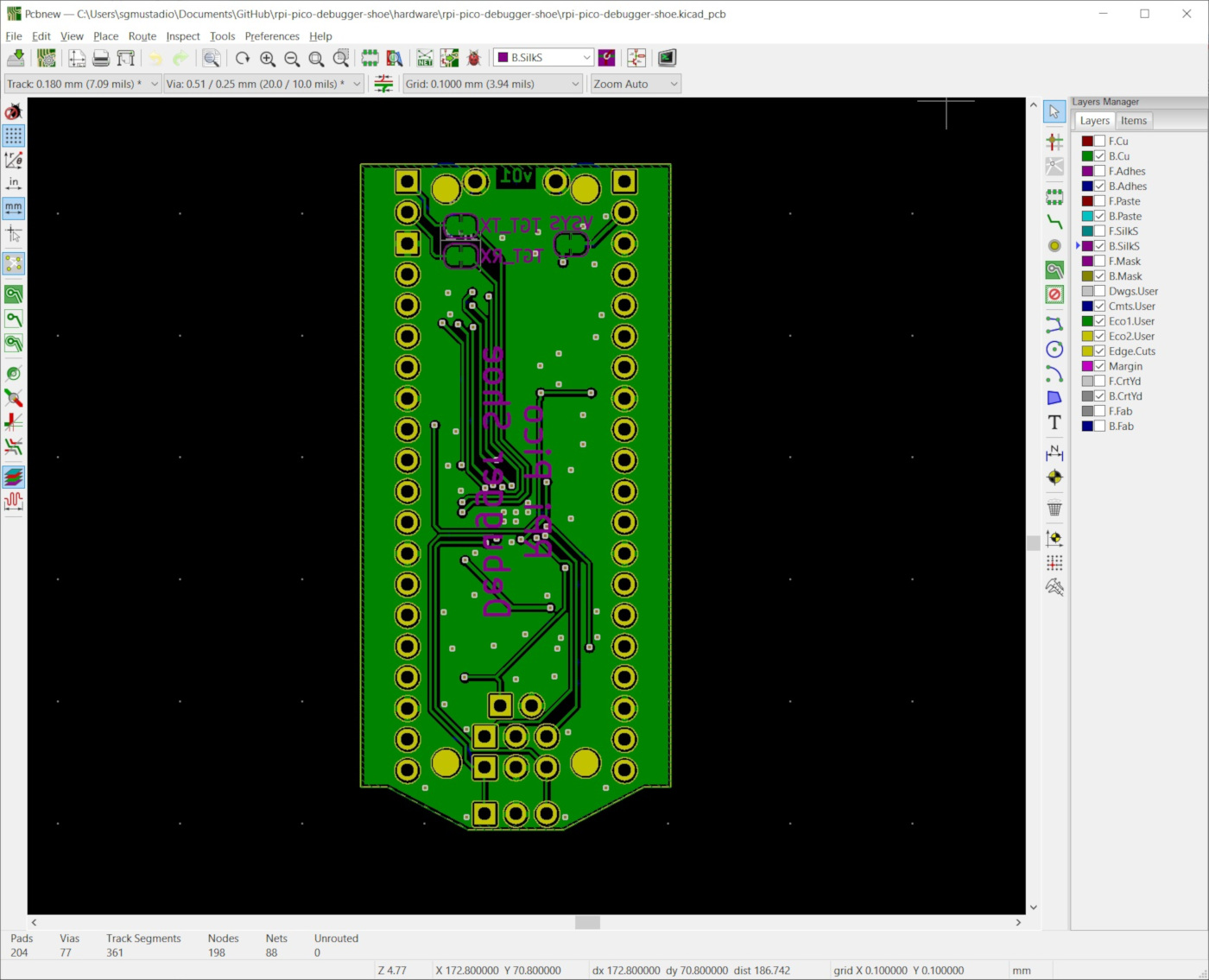Select the Highlight Net tool
Screen dimensions: 1209x980
[x=1054, y=142]
